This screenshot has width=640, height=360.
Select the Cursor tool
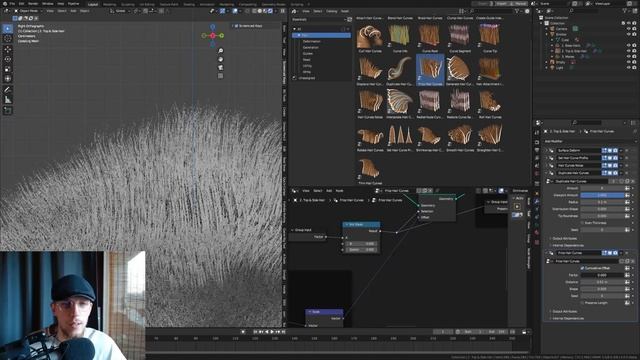coord(8,39)
